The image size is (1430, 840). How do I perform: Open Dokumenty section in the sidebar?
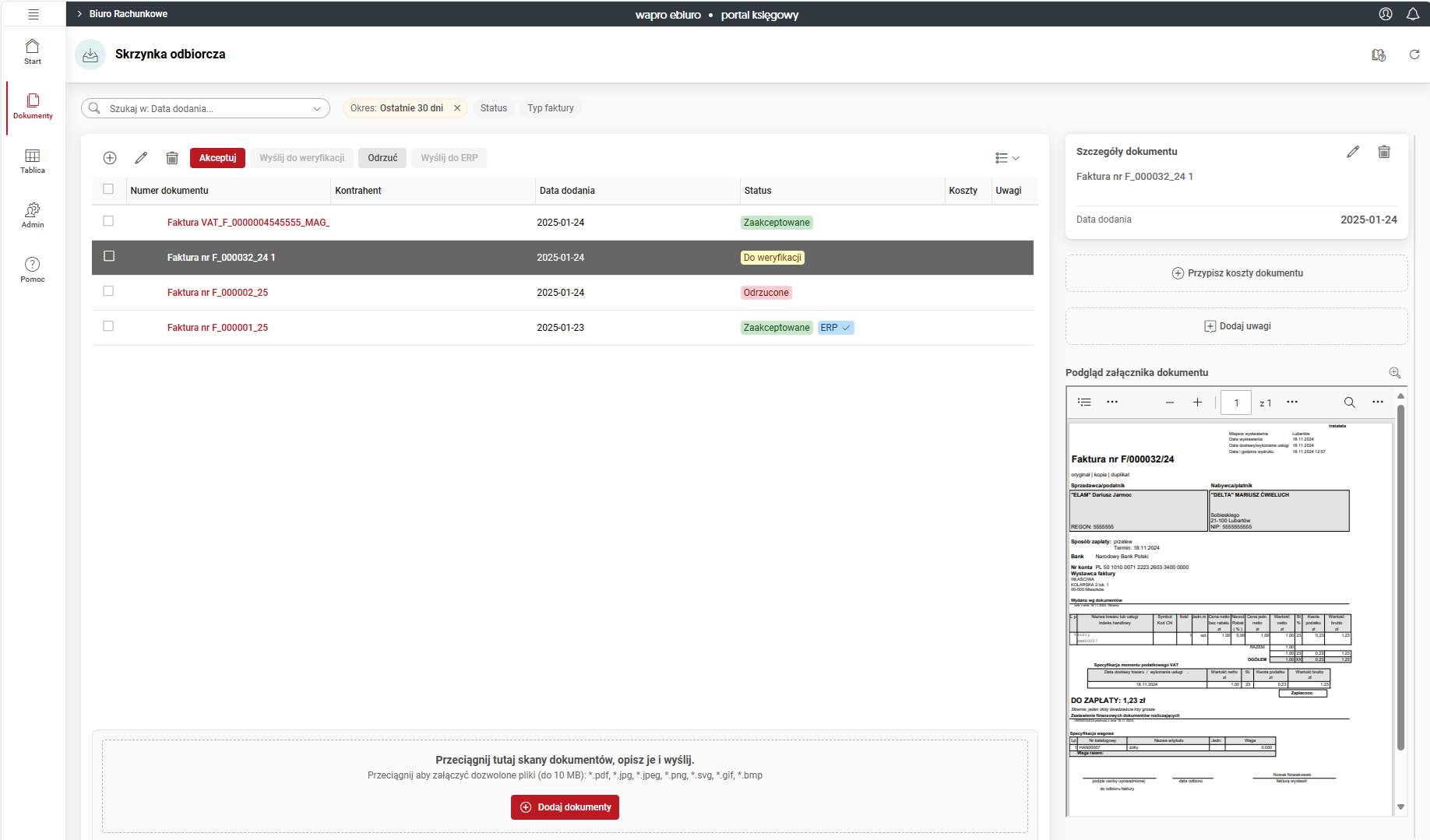(x=33, y=107)
